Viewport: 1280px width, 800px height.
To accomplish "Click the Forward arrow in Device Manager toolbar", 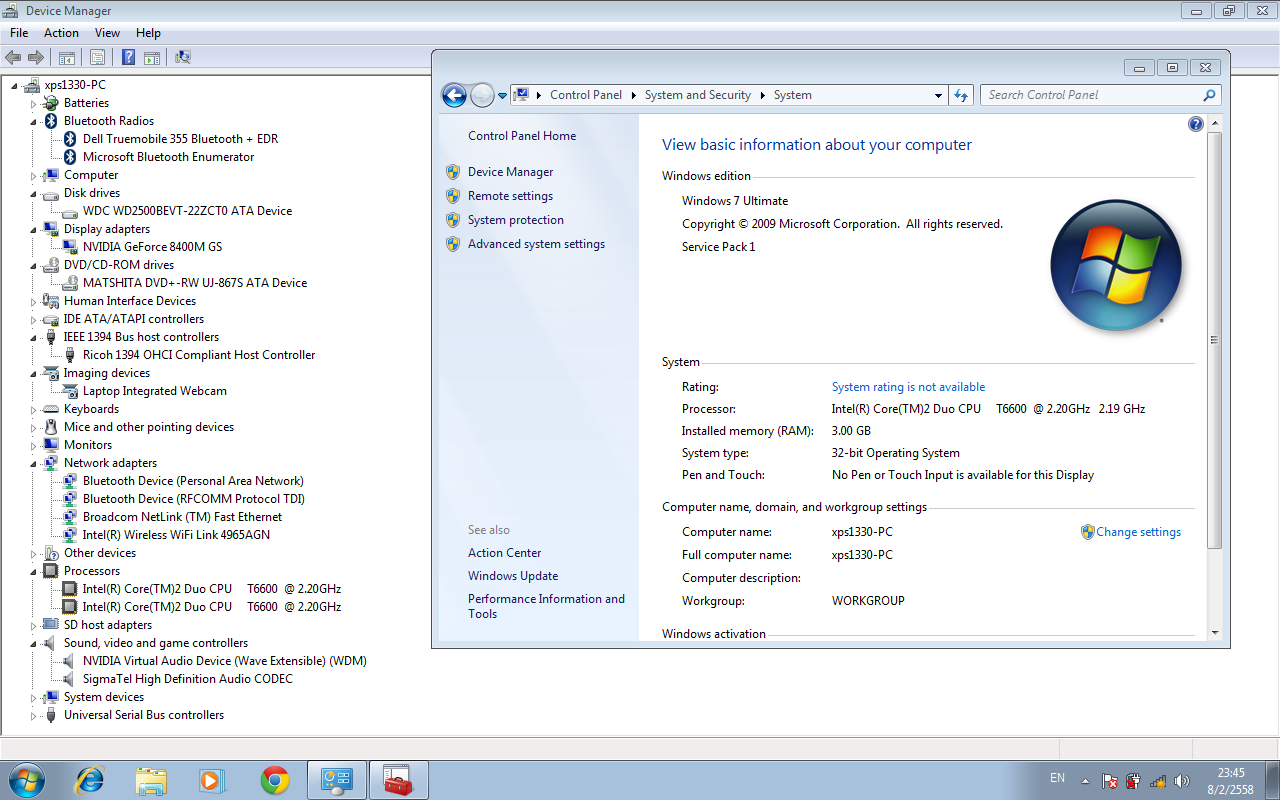I will pyautogui.click(x=36, y=57).
